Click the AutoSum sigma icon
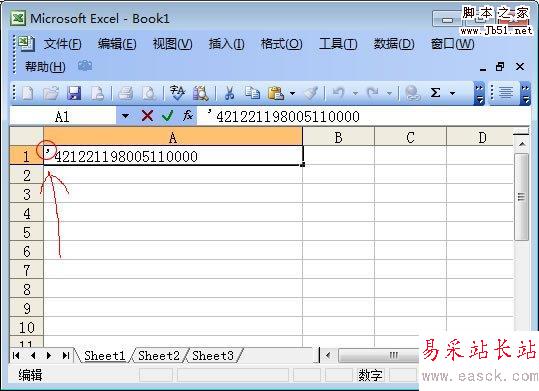Viewport: 539px width, 391px height. 435,93
